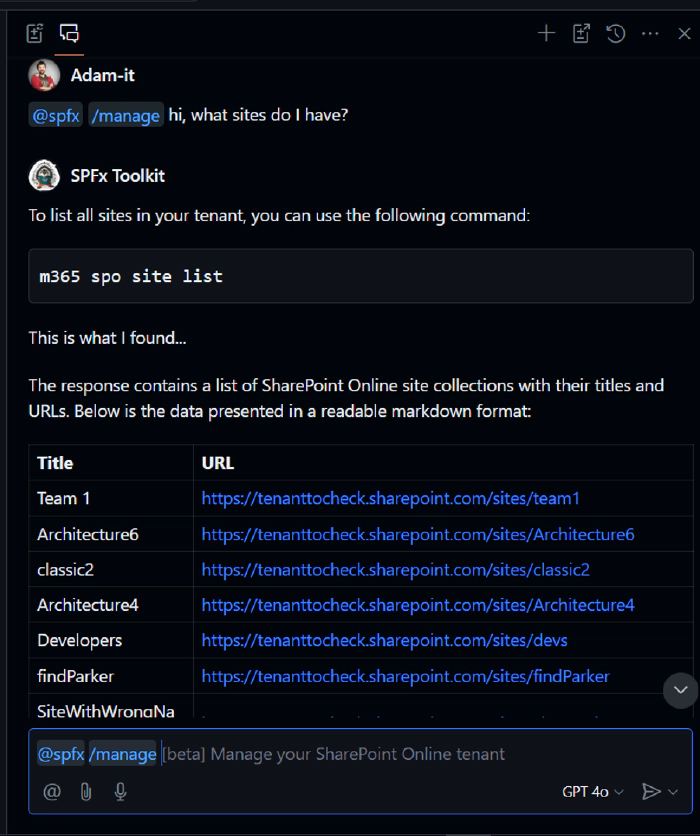Open the more actions ellipsis menu
Screen dimensions: 700x836
pyautogui.click(x=650, y=34)
